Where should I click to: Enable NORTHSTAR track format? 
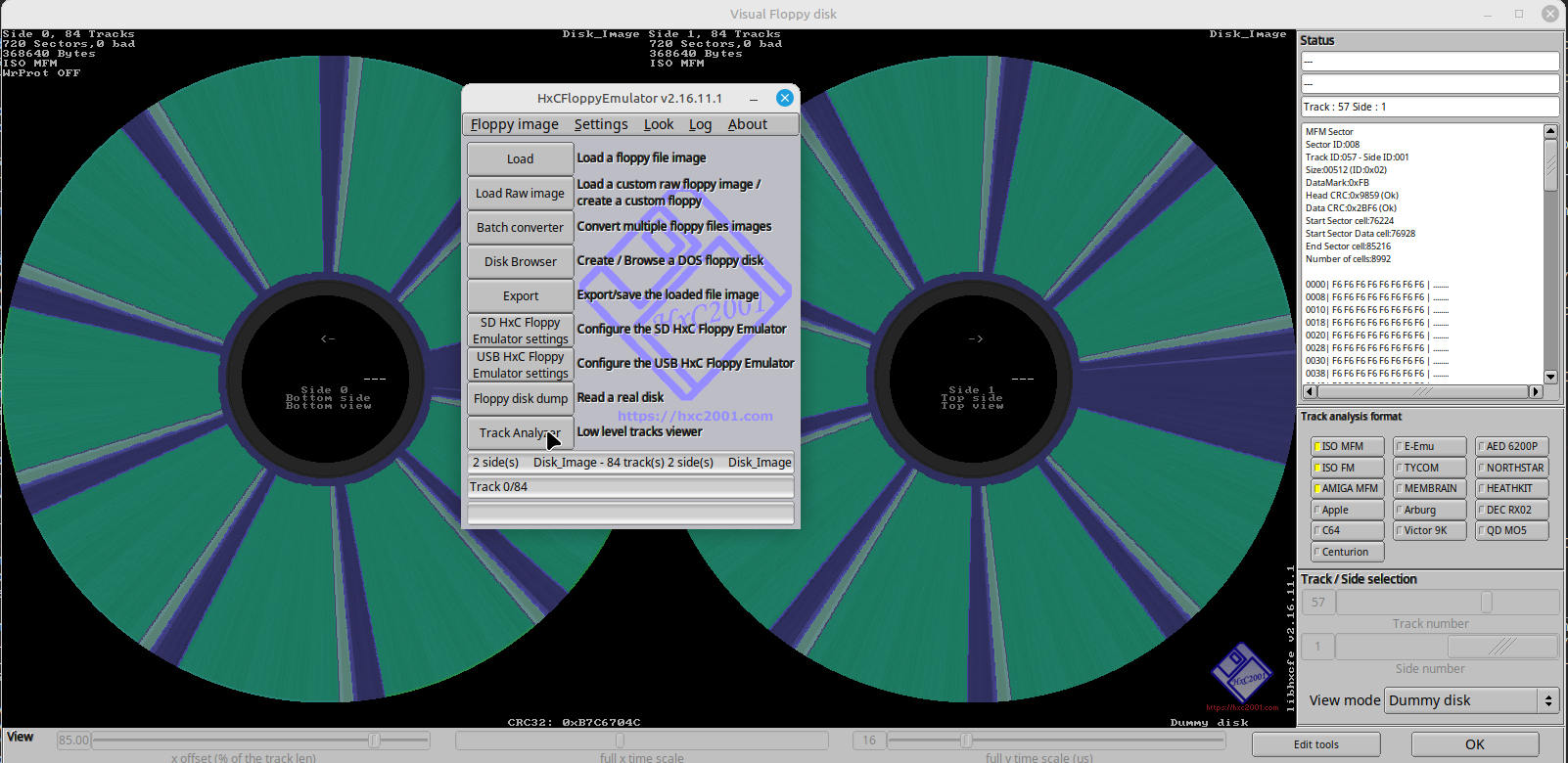coord(1512,468)
